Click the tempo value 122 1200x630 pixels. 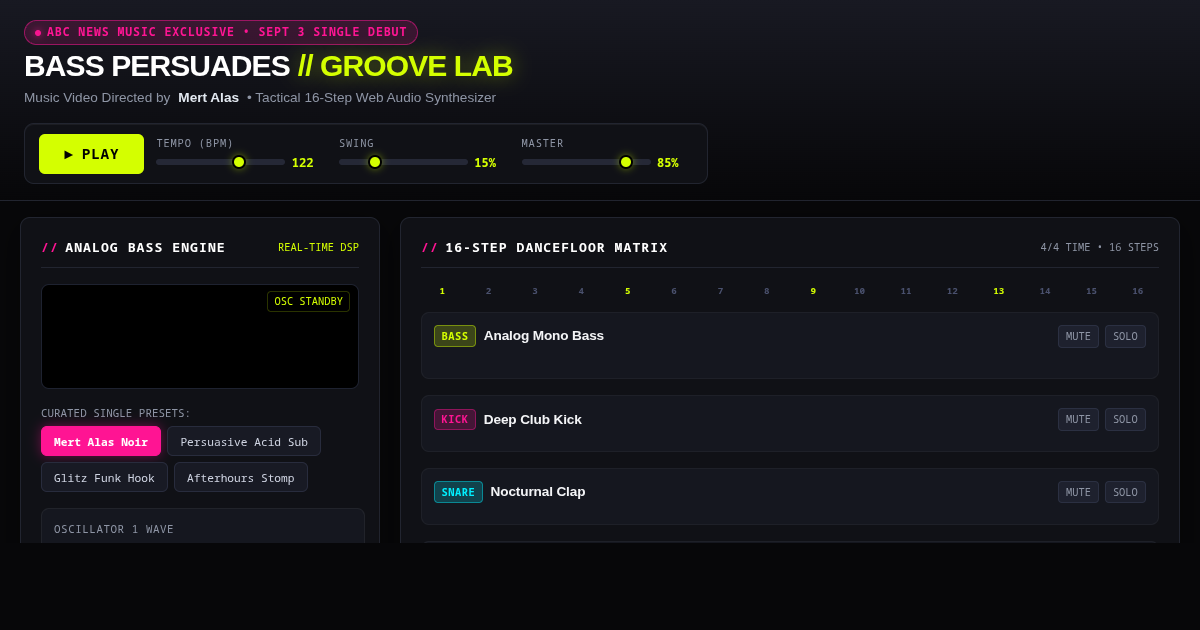(x=303, y=163)
